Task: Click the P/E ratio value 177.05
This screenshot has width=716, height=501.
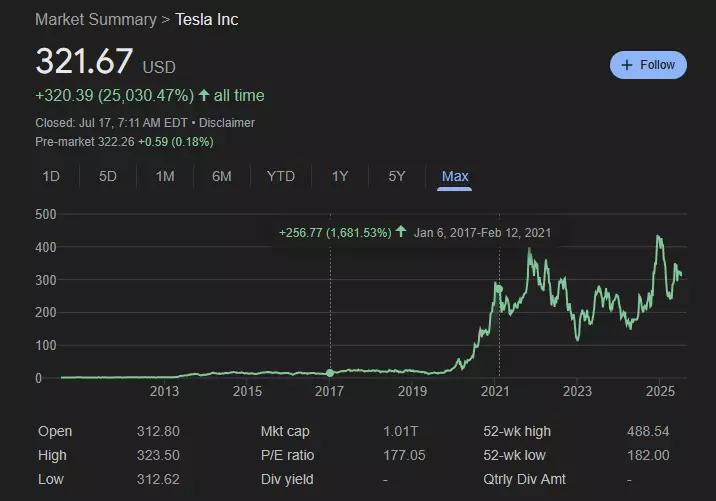Action: (404, 455)
